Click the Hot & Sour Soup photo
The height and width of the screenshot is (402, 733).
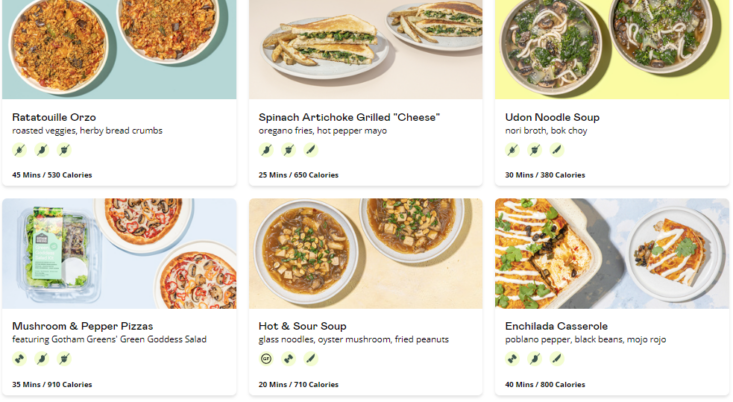tap(365, 253)
